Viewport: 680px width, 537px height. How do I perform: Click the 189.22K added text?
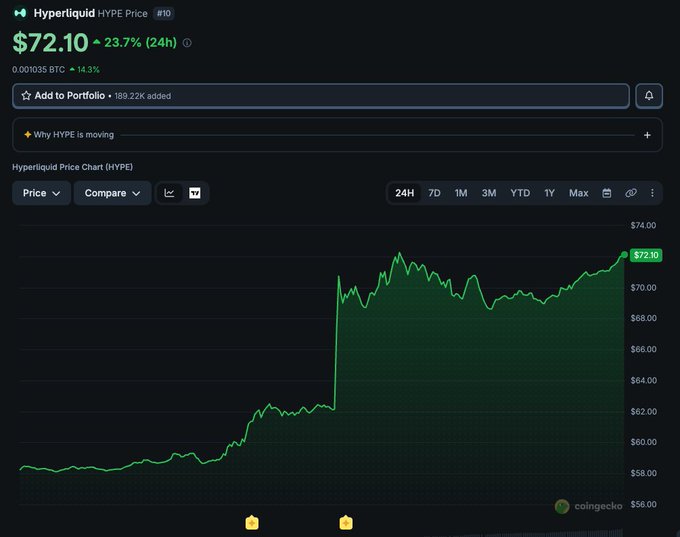click(143, 96)
